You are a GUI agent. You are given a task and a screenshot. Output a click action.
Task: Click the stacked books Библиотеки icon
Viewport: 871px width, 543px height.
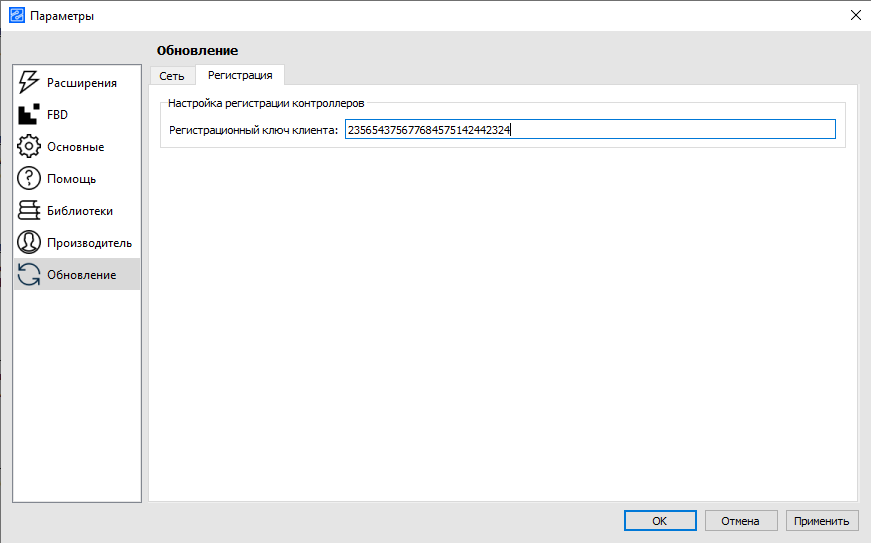29,211
